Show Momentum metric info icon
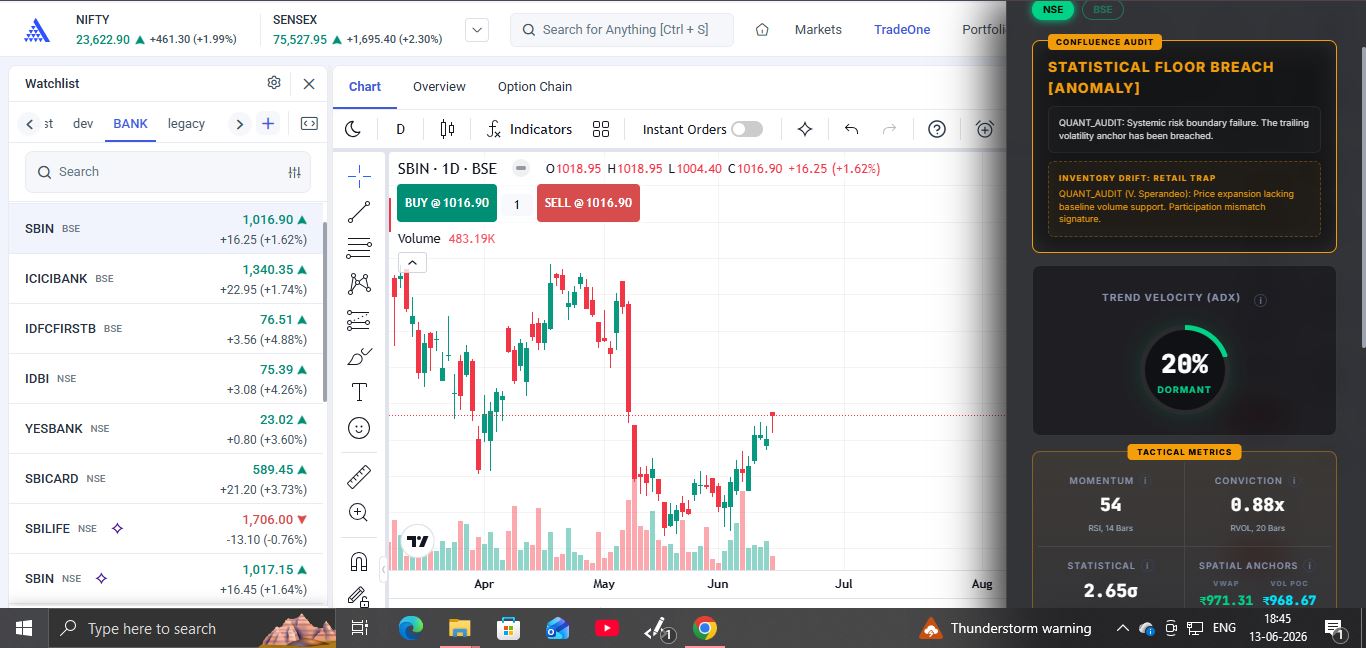Image resolution: width=1366 pixels, height=648 pixels. point(1146,481)
